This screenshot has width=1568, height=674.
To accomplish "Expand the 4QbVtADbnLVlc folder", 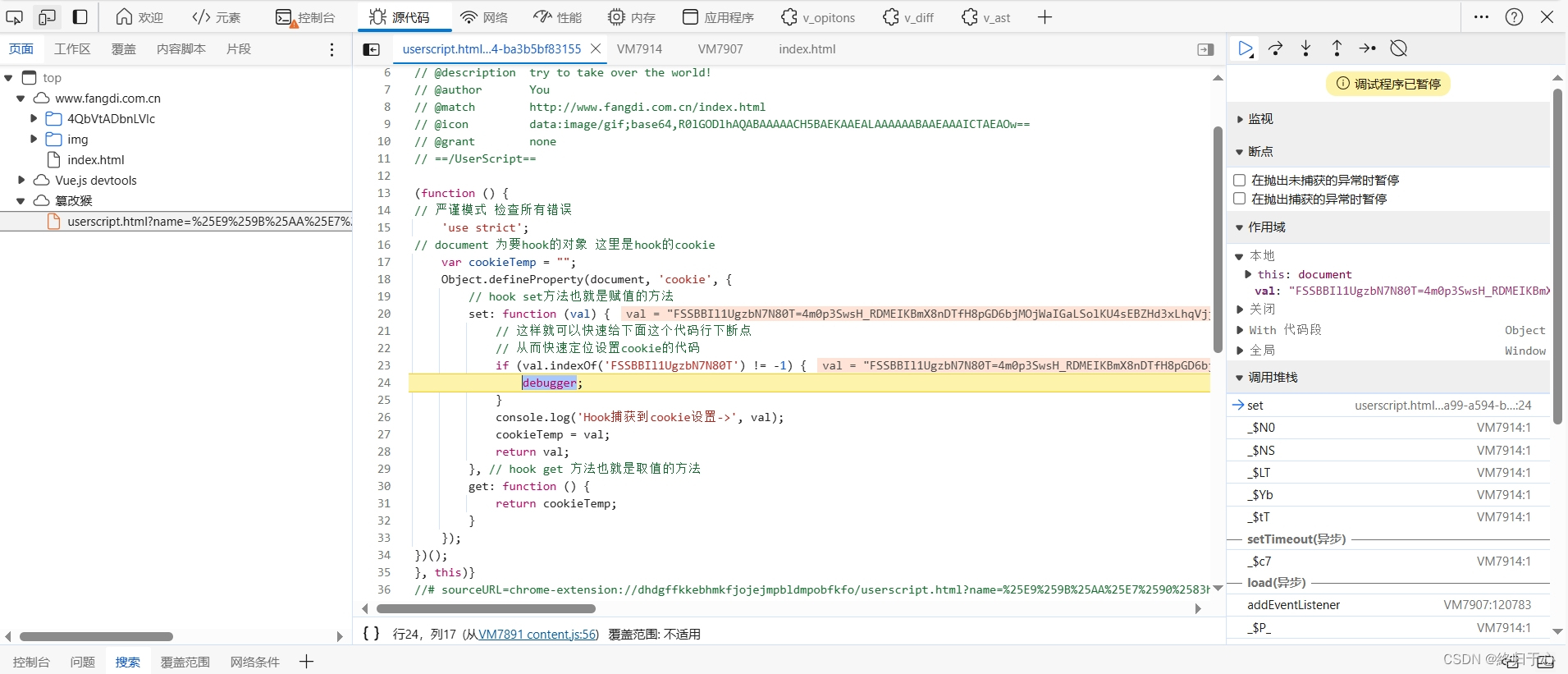I will click(x=34, y=119).
